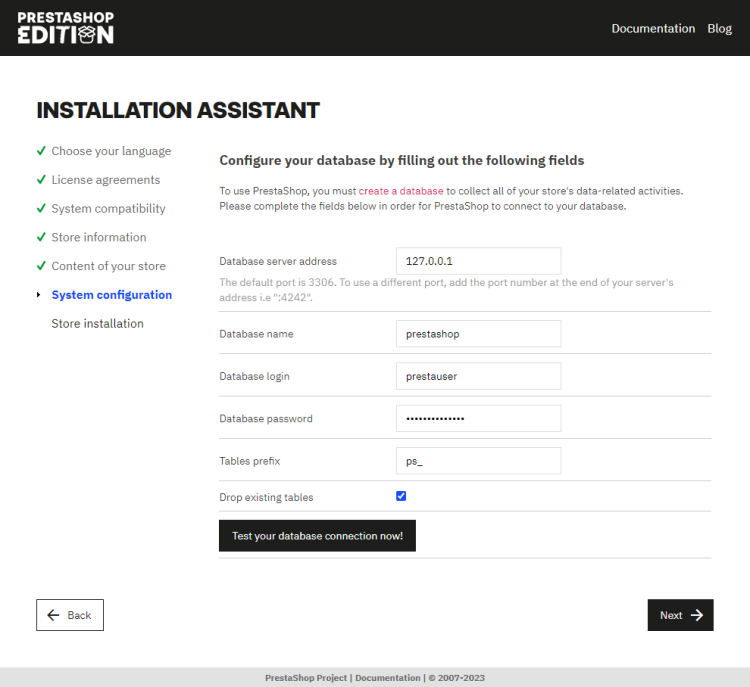
Task: Click checkmark next to Content of your store
Action: pyautogui.click(x=42, y=266)
